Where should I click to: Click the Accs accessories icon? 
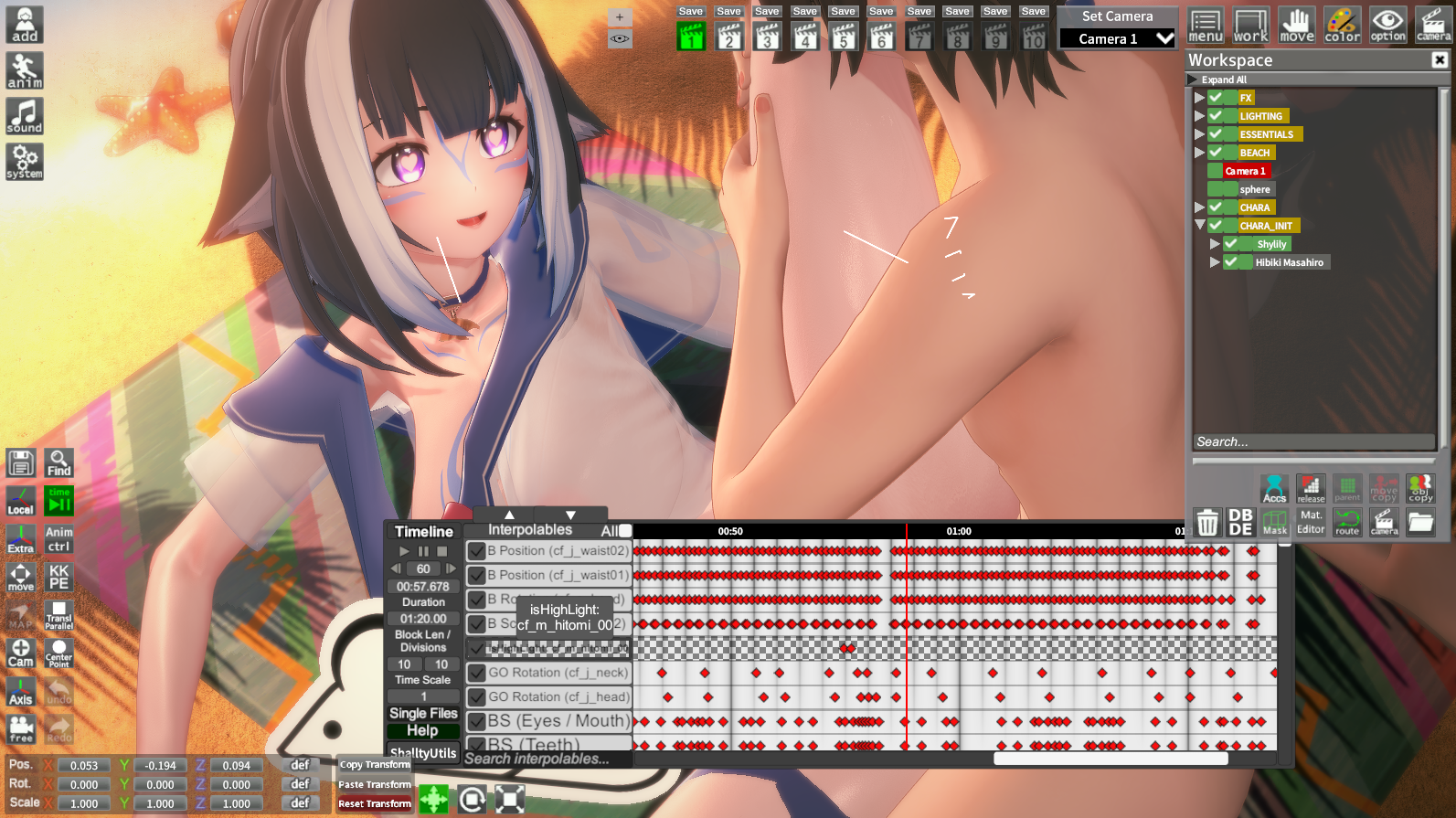click(1274, 489)
